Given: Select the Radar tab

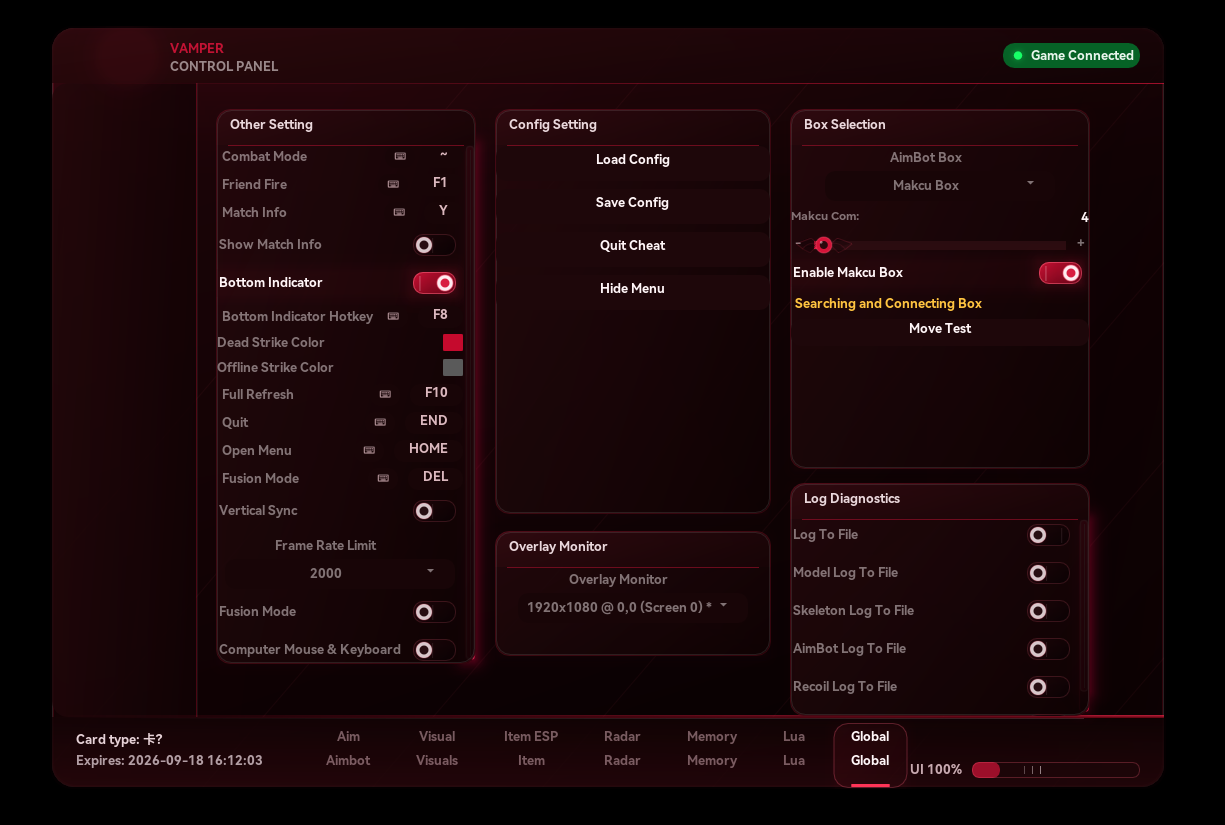Looking at the screenshot, I should 622,749.
